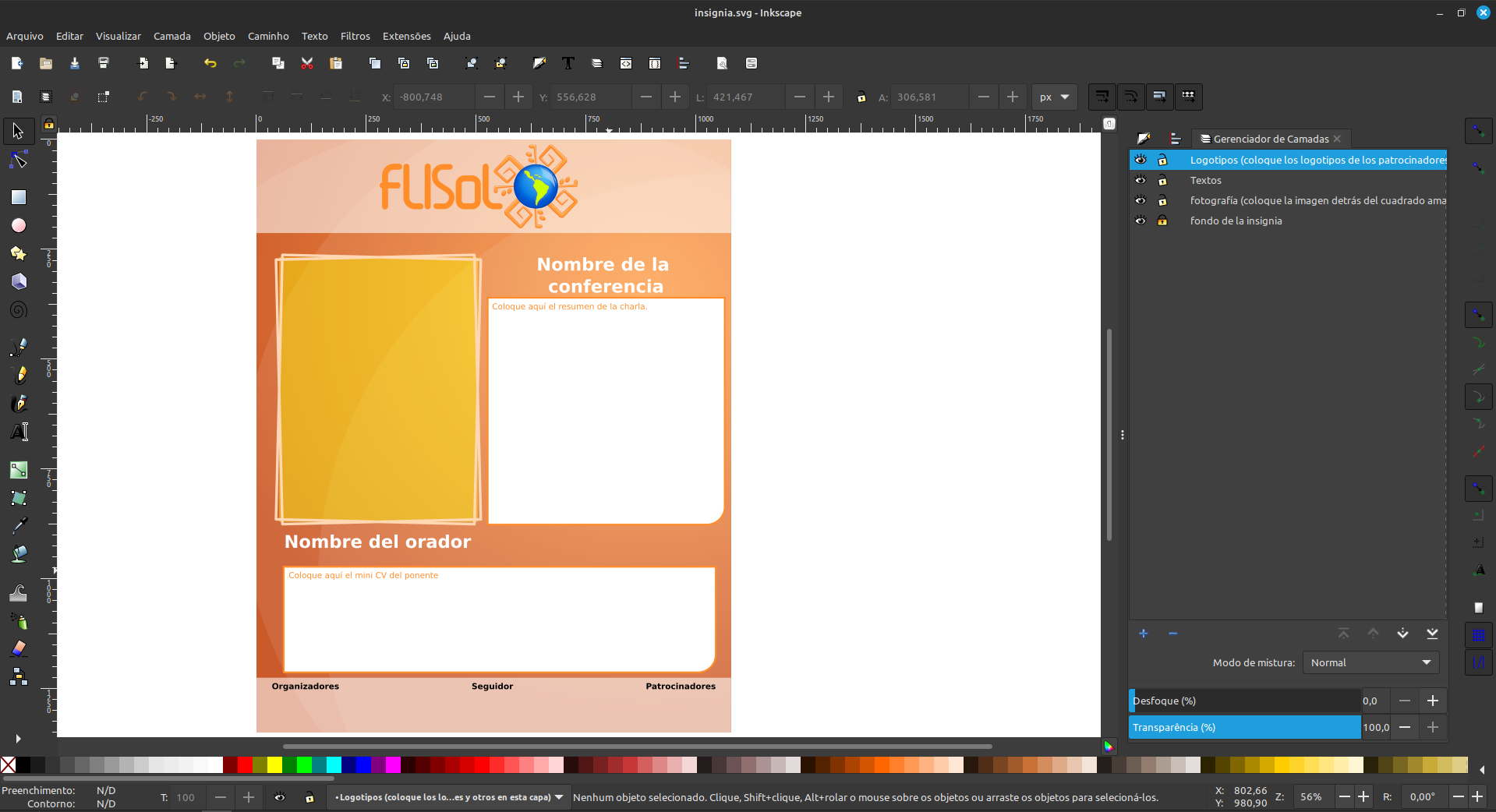The image size is (1496, 812).
Task: Open the px units dropdown
Action: (1054, 97)
